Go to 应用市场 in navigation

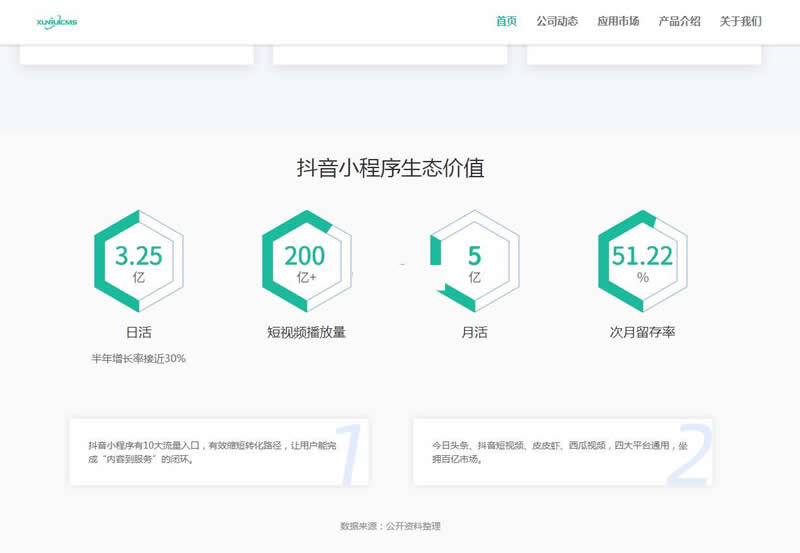pos(618,21)
